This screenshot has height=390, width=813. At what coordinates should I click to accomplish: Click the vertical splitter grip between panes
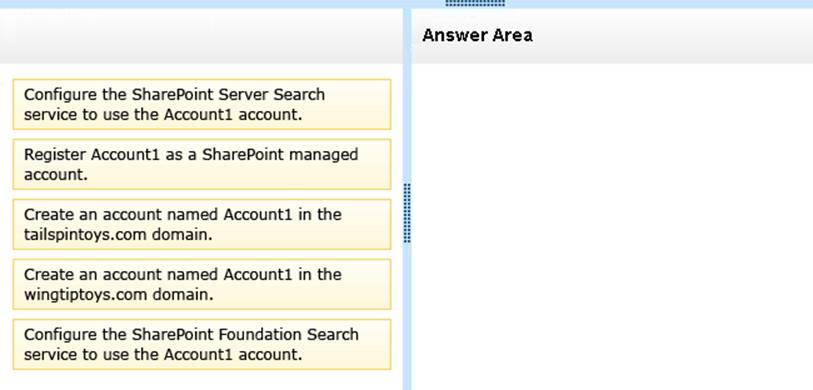coord(407,213)
